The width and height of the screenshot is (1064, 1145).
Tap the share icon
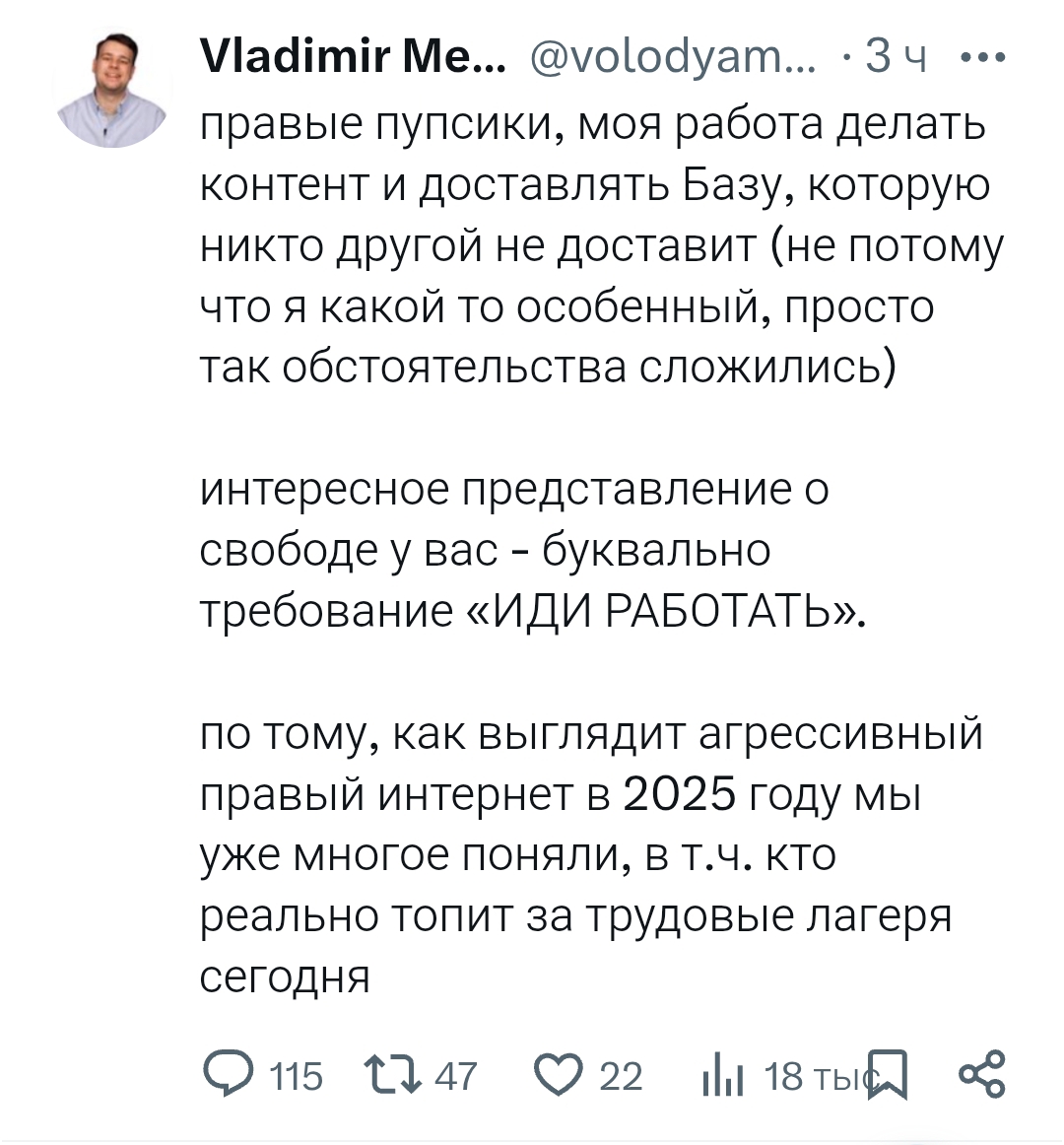pyautogui.click(x=981, y=1074)
